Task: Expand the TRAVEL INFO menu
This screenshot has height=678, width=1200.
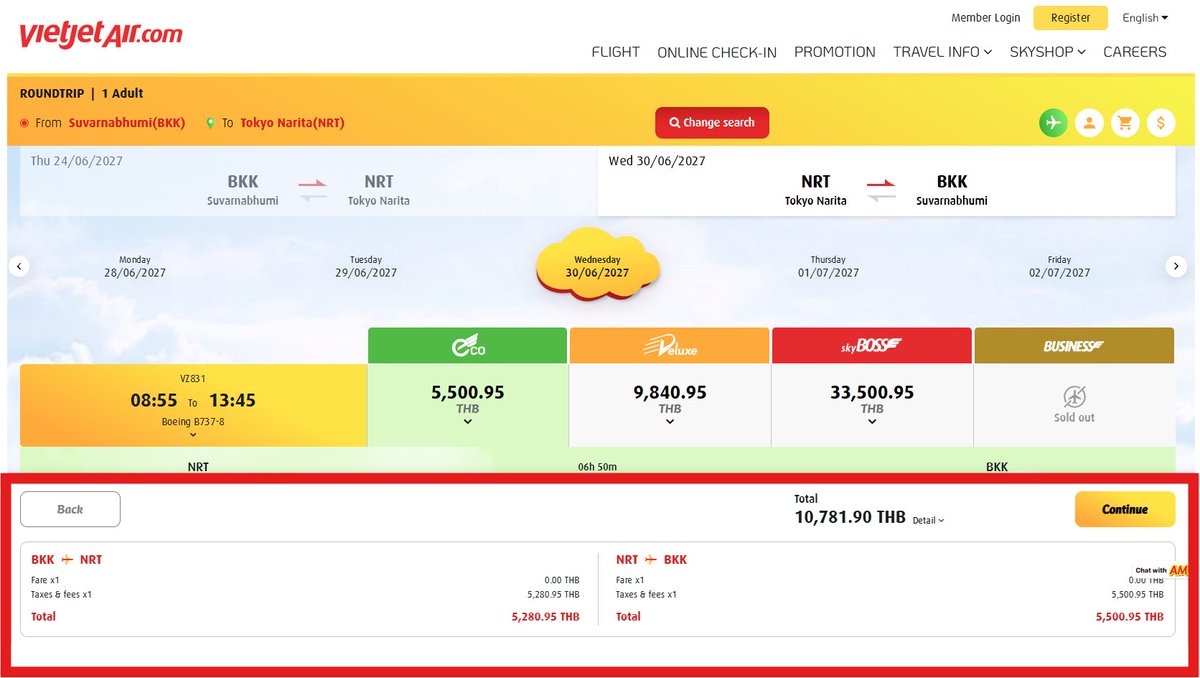Action: pyautogui.click(x=942, y=52)
